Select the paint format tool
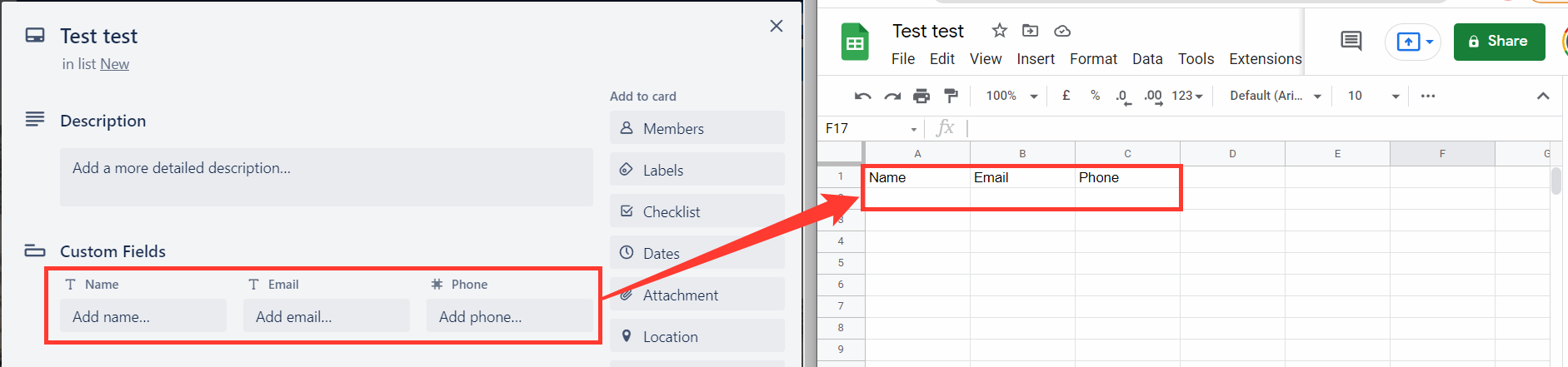Image resolution: width=1568 pixels, height=367 pixels. 951,96
